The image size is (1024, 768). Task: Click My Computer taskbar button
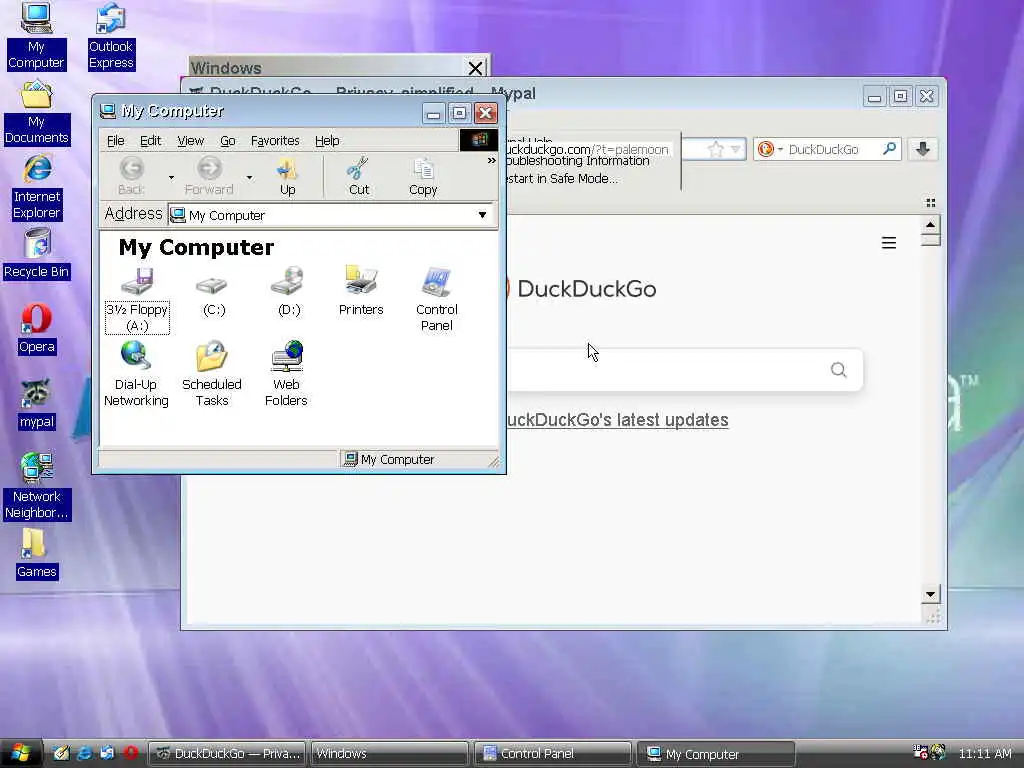tap(716, 754)
